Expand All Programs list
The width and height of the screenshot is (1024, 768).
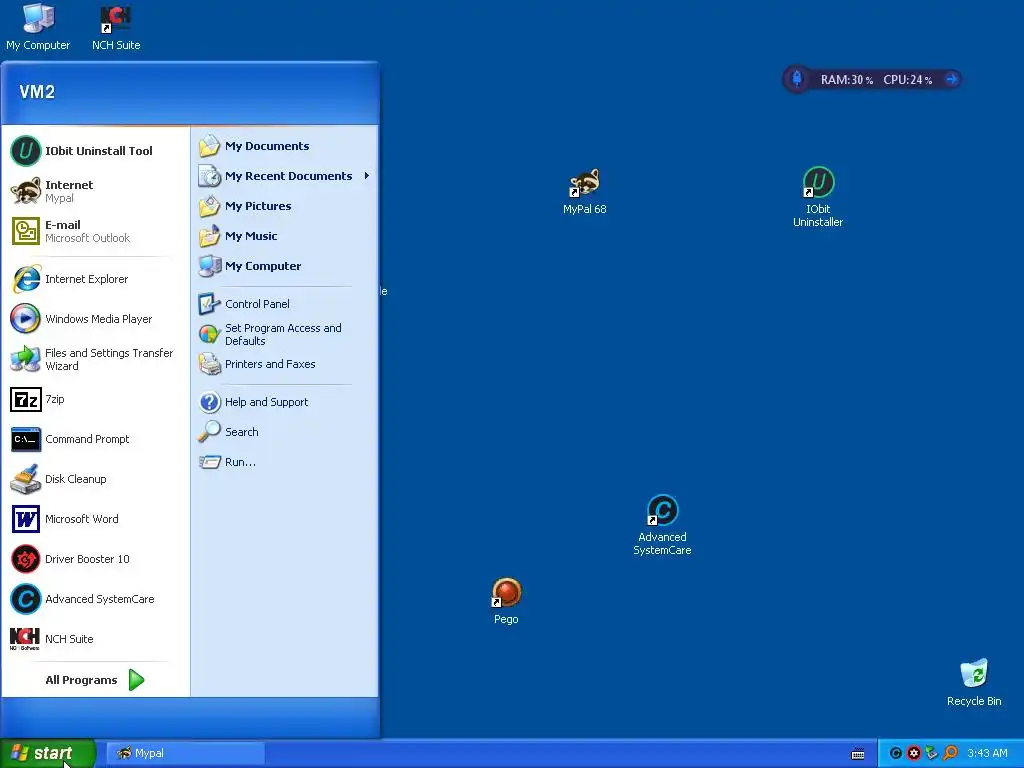pos(95,680)
